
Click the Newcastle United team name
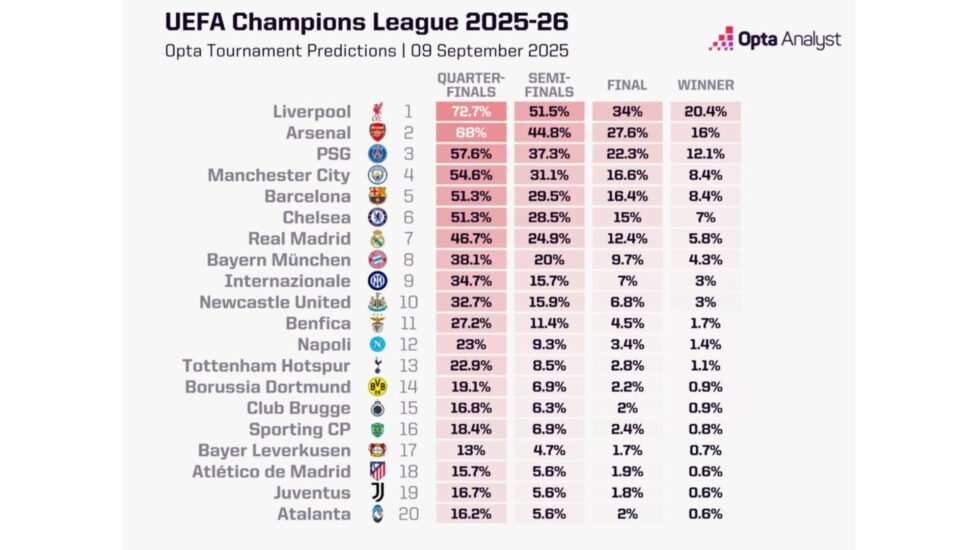pos(275,302)
